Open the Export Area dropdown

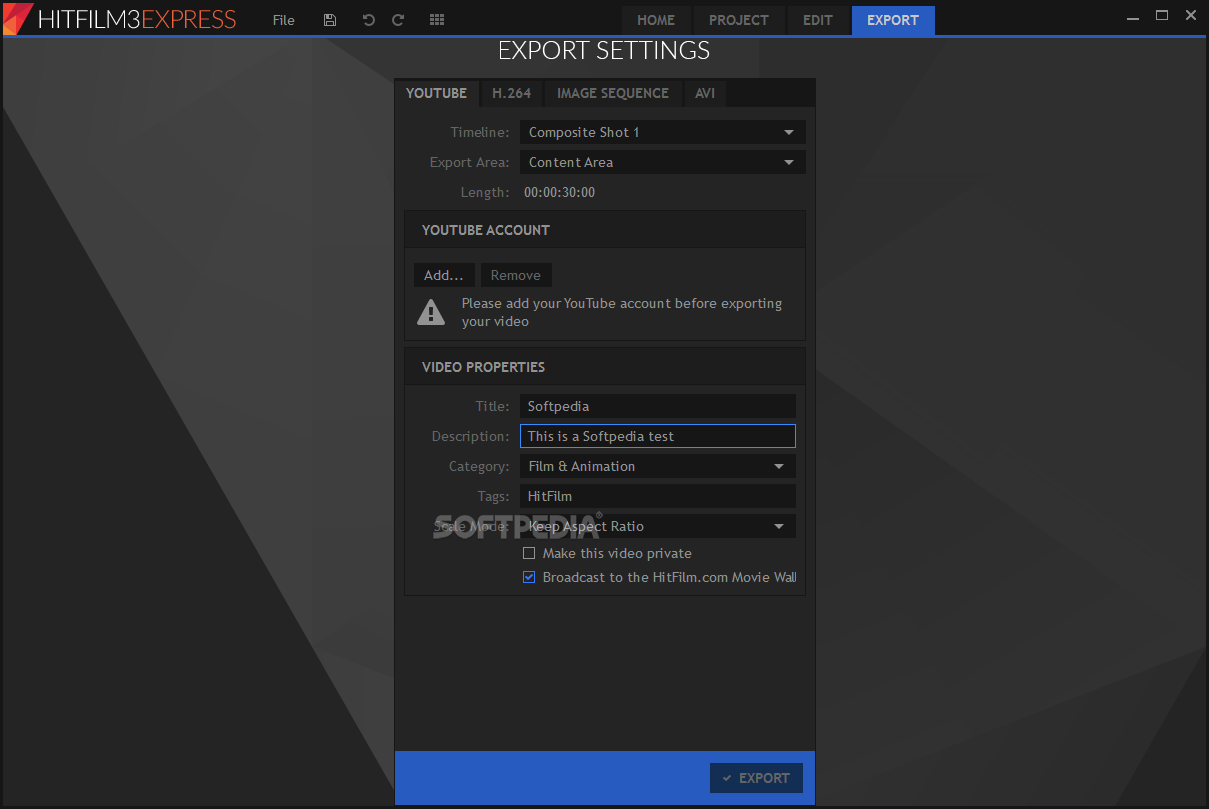[662, 162]
